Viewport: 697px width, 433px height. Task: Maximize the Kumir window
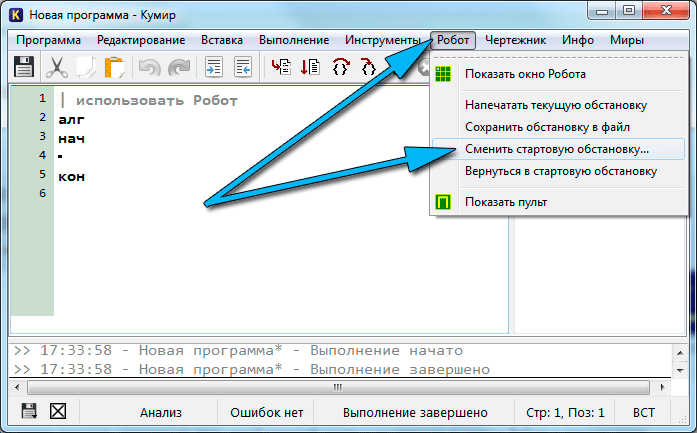pos(629,11)
